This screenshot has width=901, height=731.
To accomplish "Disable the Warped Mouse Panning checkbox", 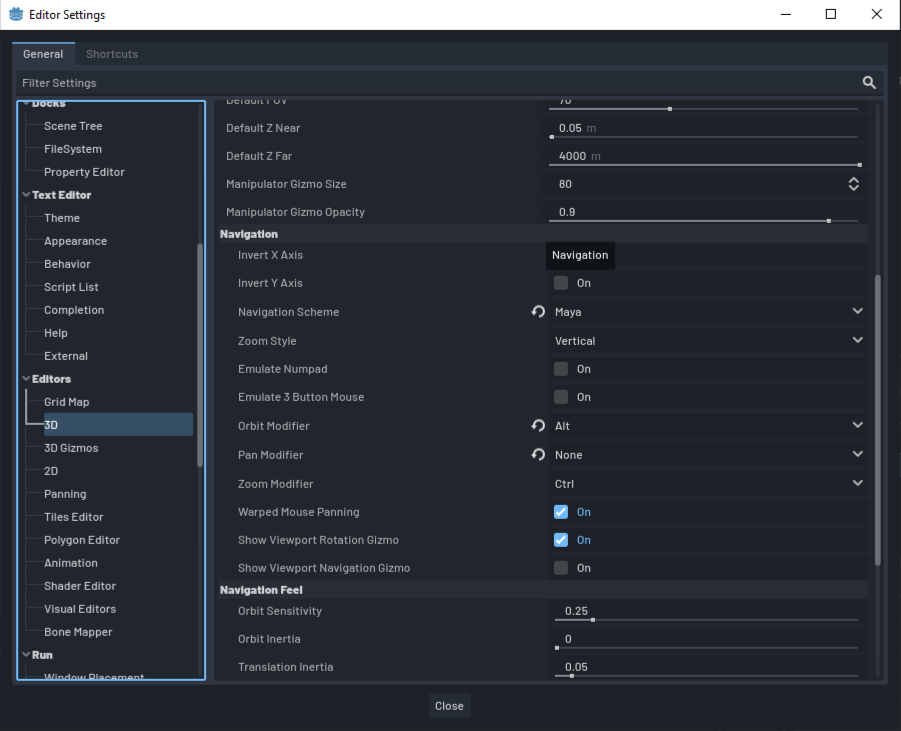I will click(x=561, y=512).
